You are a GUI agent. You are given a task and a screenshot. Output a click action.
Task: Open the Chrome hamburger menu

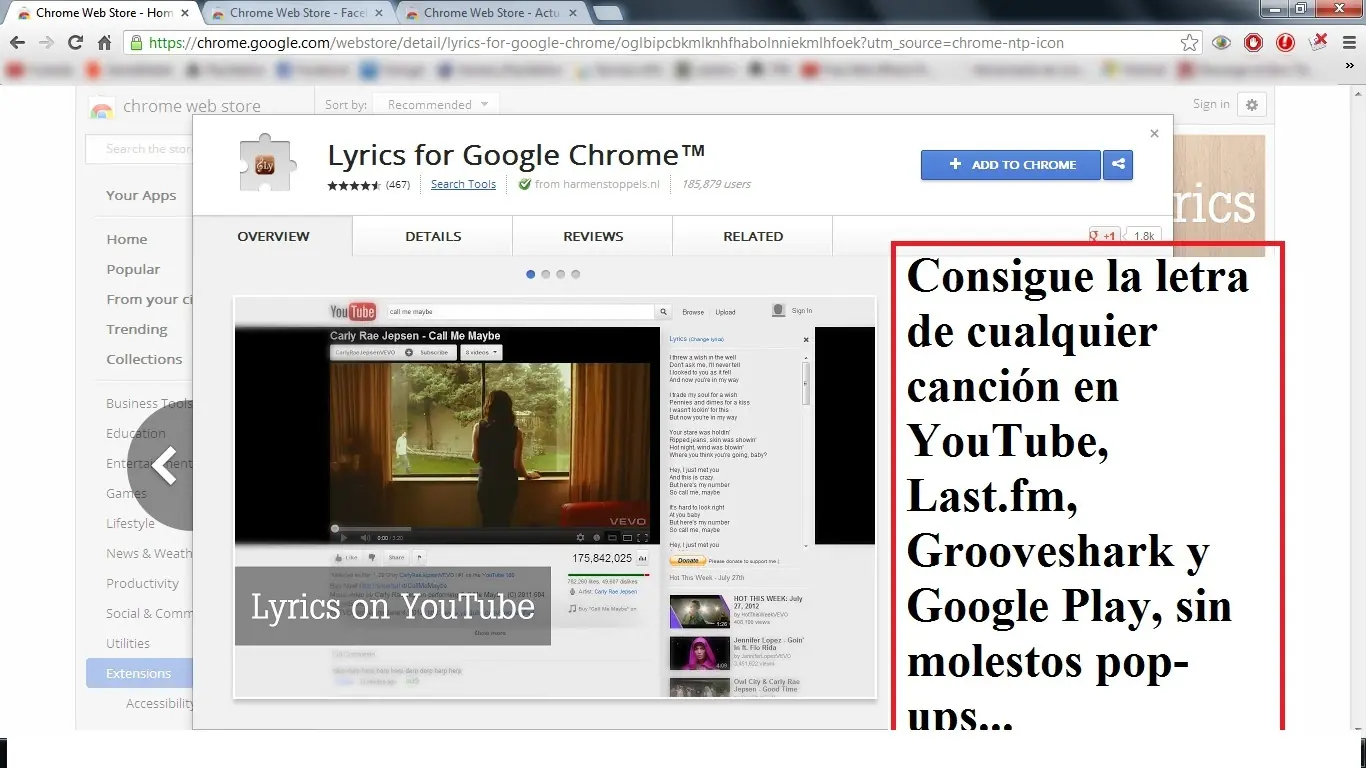(1349, 43)
